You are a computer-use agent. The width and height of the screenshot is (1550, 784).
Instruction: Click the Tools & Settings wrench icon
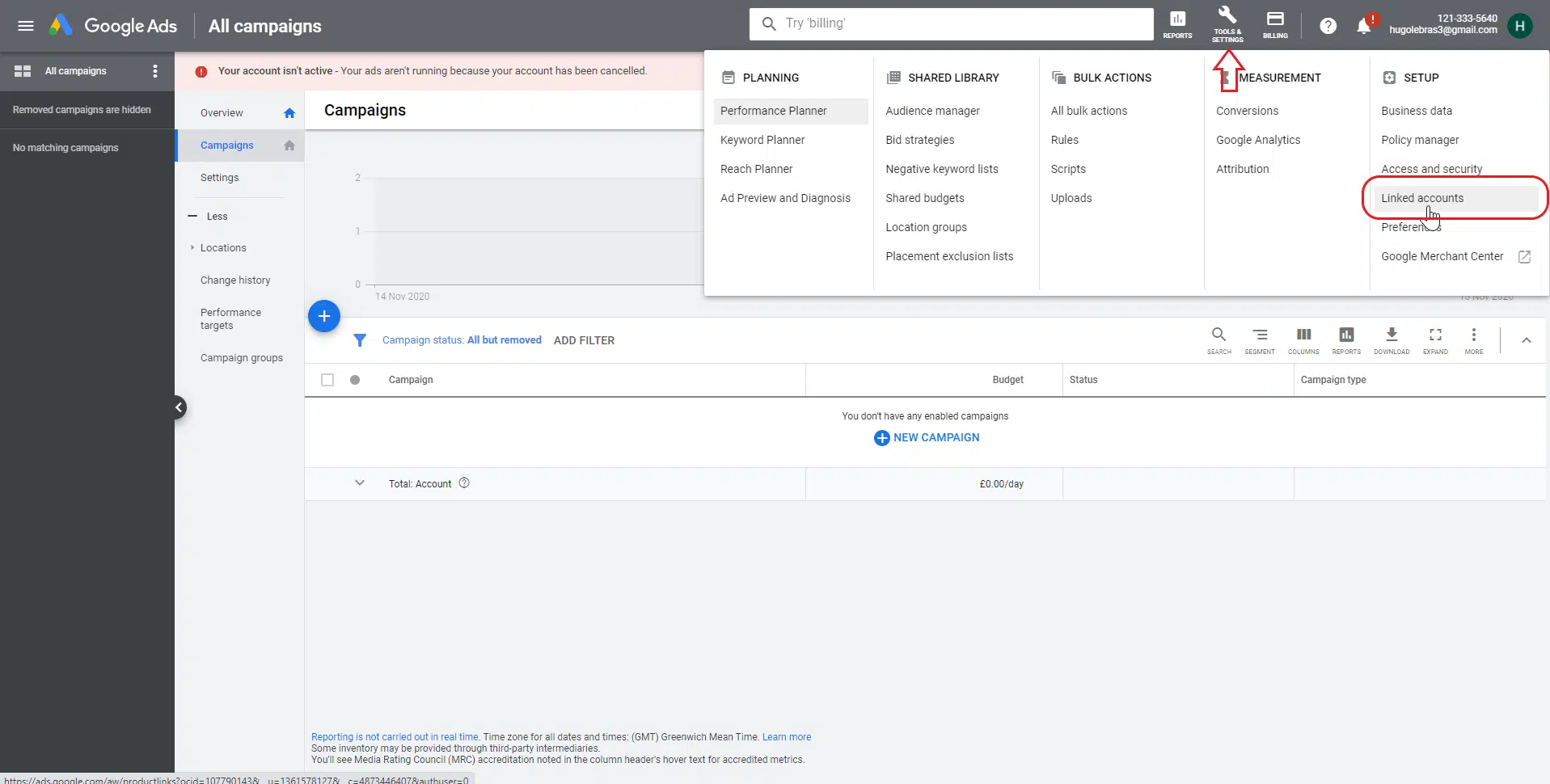tap(1227, 24)
